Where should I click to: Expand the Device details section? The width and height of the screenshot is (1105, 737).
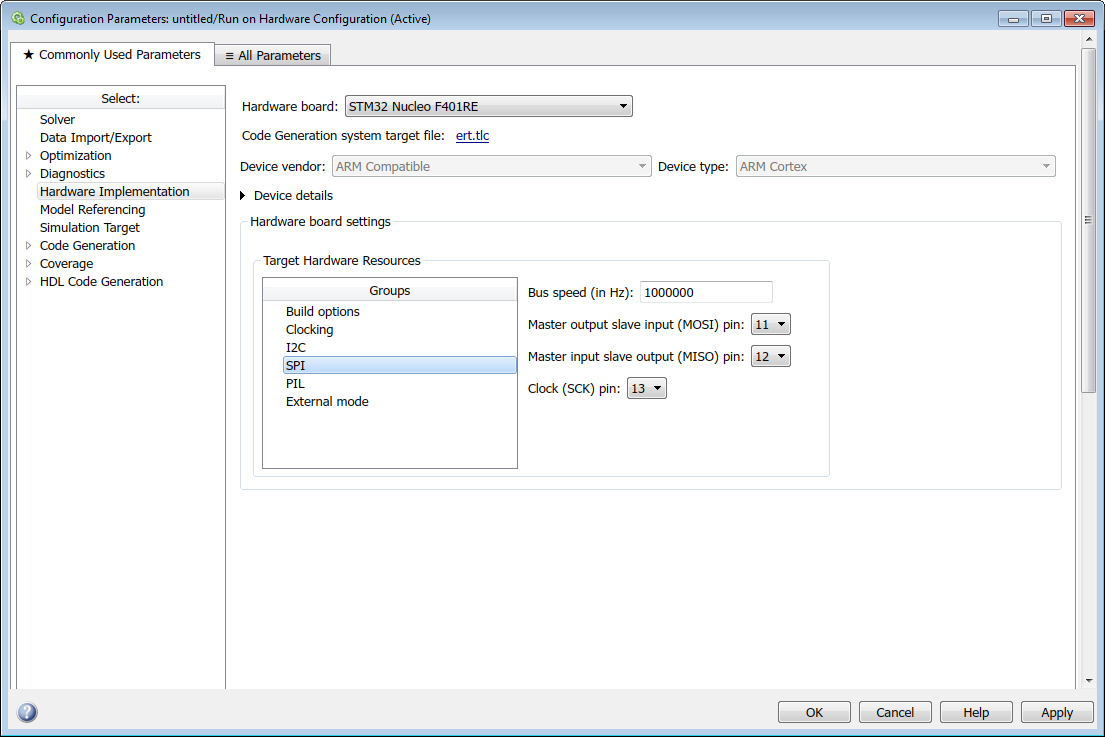coord(243,196)
